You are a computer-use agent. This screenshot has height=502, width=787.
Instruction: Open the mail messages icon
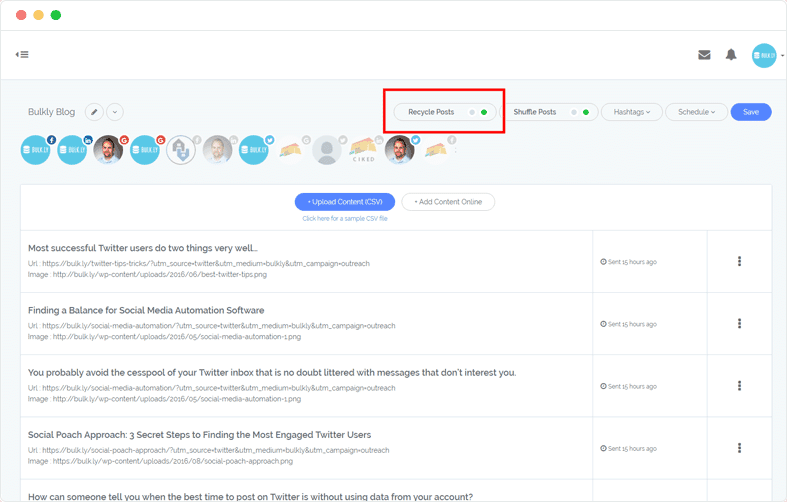[x=704, y=55]
